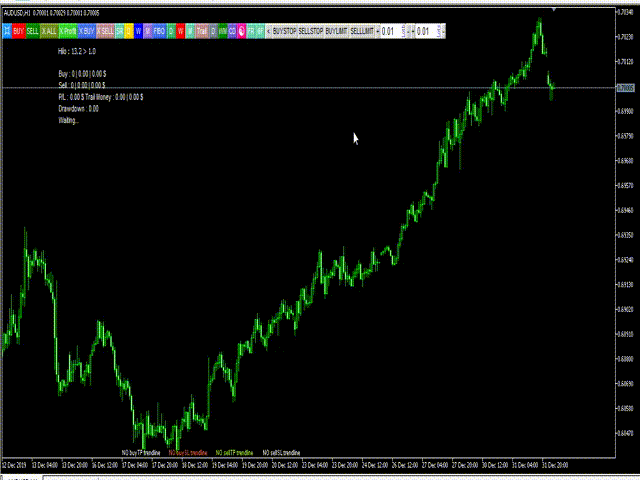
Task: Click the SELLSTOP button
Action: [x=311, y=31]
